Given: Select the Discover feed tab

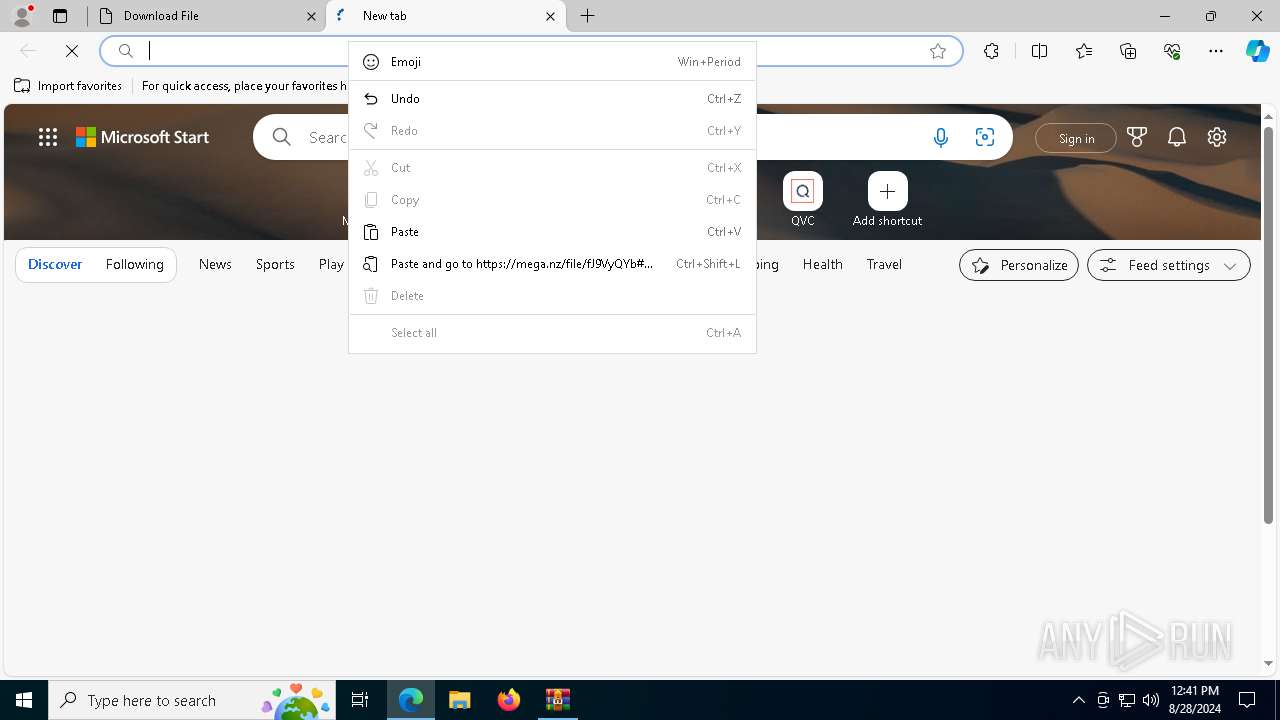Looking at the screenshot, I should [55, 264].
